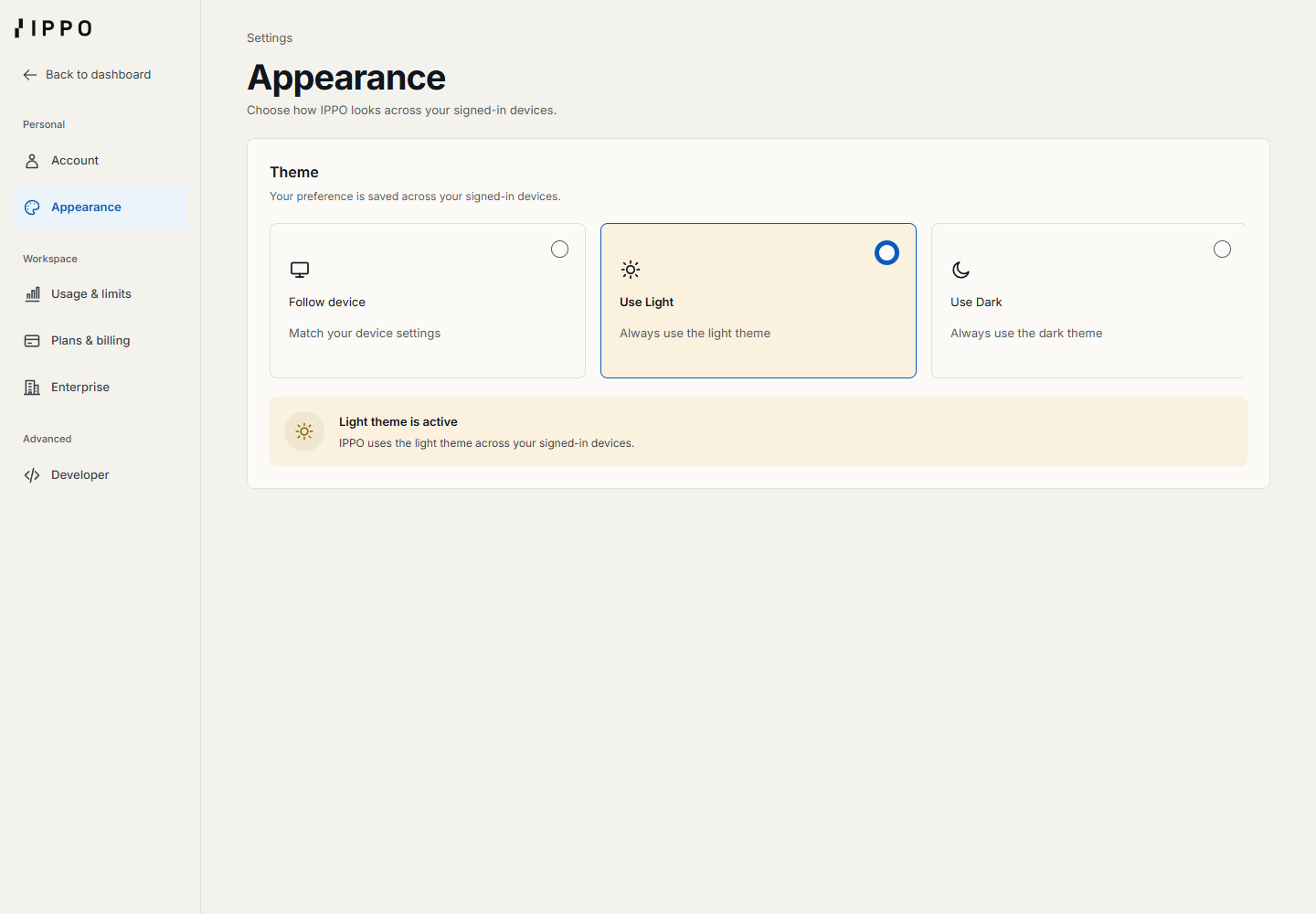This screenshot has width=1316, height=914.
Task: Click the 'Light theme is active' message
Action: pos(398,422)
